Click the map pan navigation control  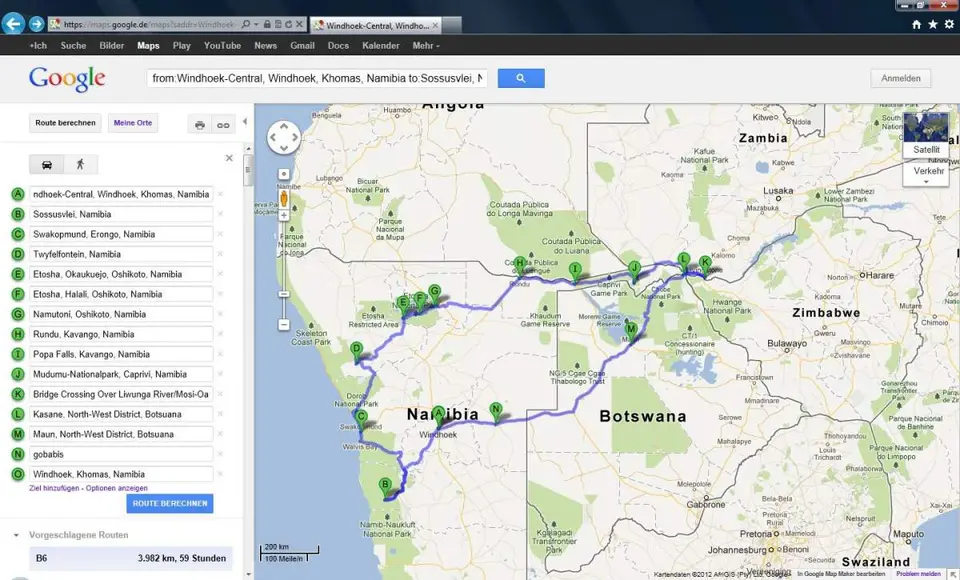point(284,137)
